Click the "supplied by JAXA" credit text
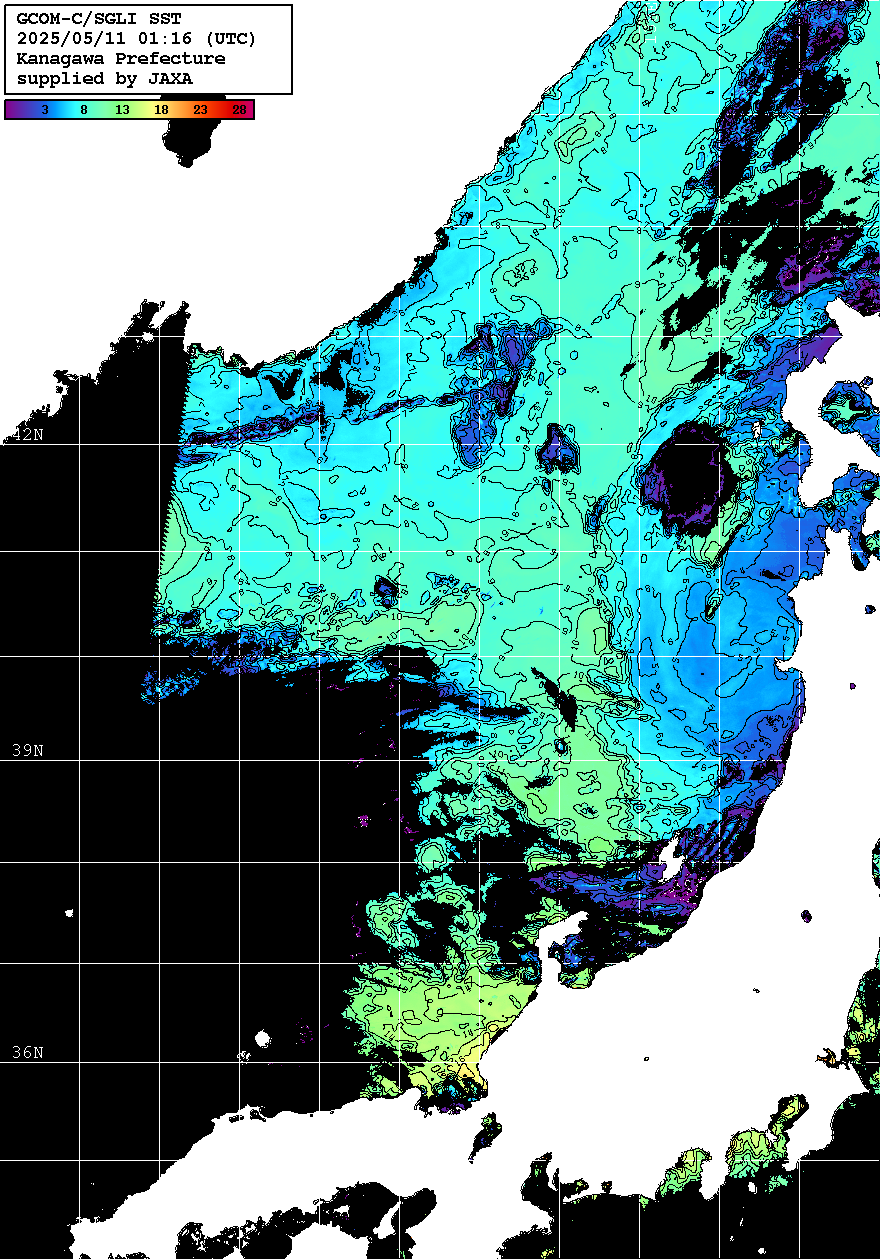 tap(105, 79)
